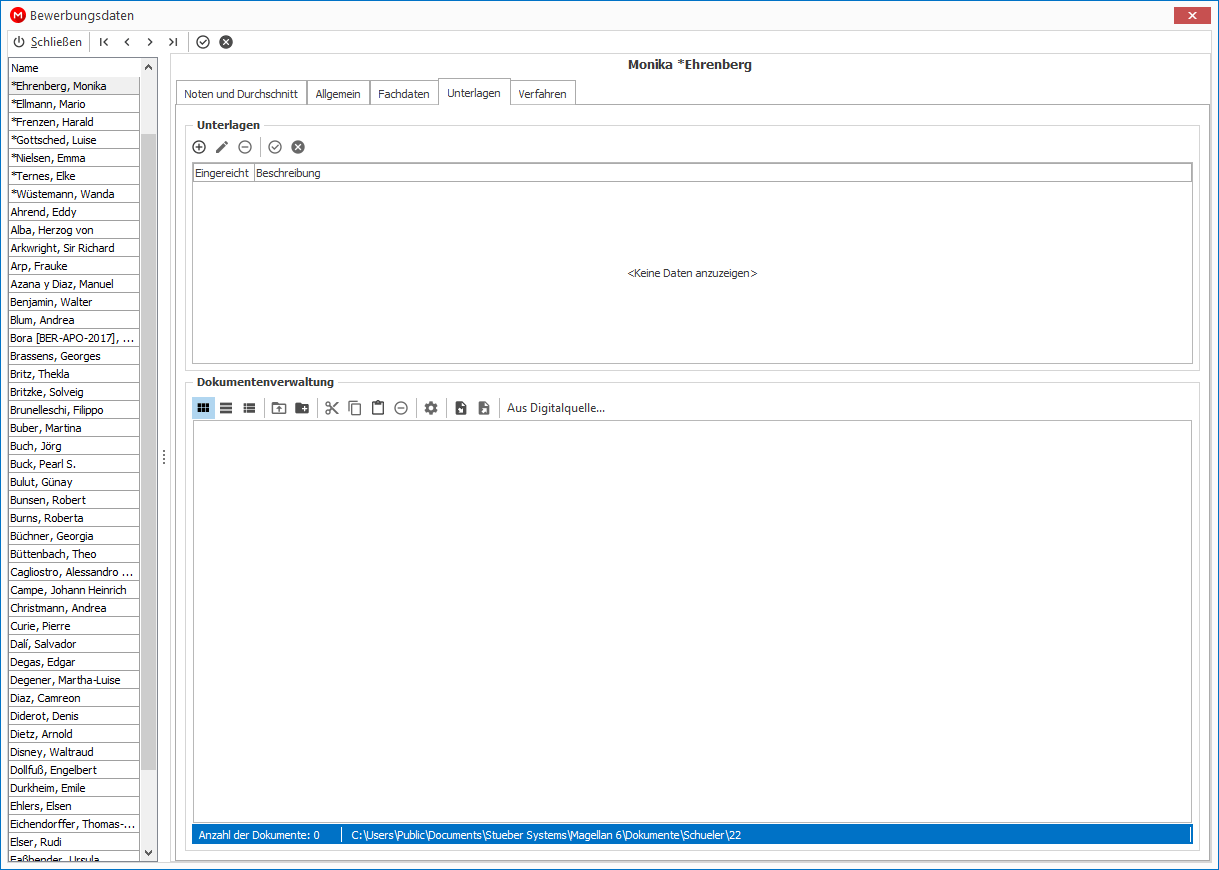Open the Noten und Durchschnitt tab
The height and width of the screenshot is (870, 1219).
coord(241,93)
